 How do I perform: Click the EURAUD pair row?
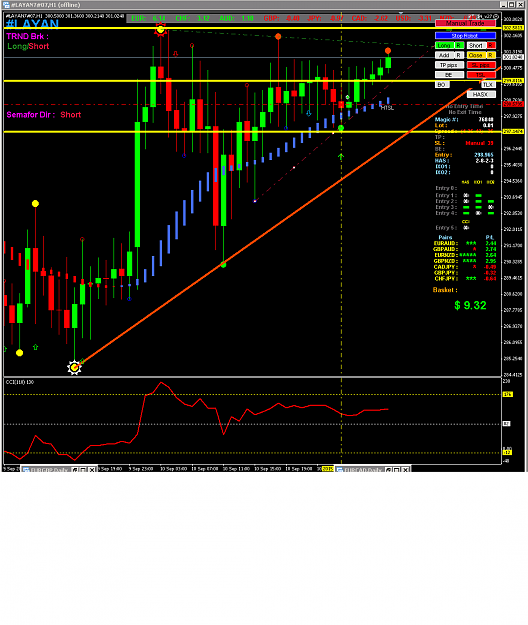(x=465, y=243)
